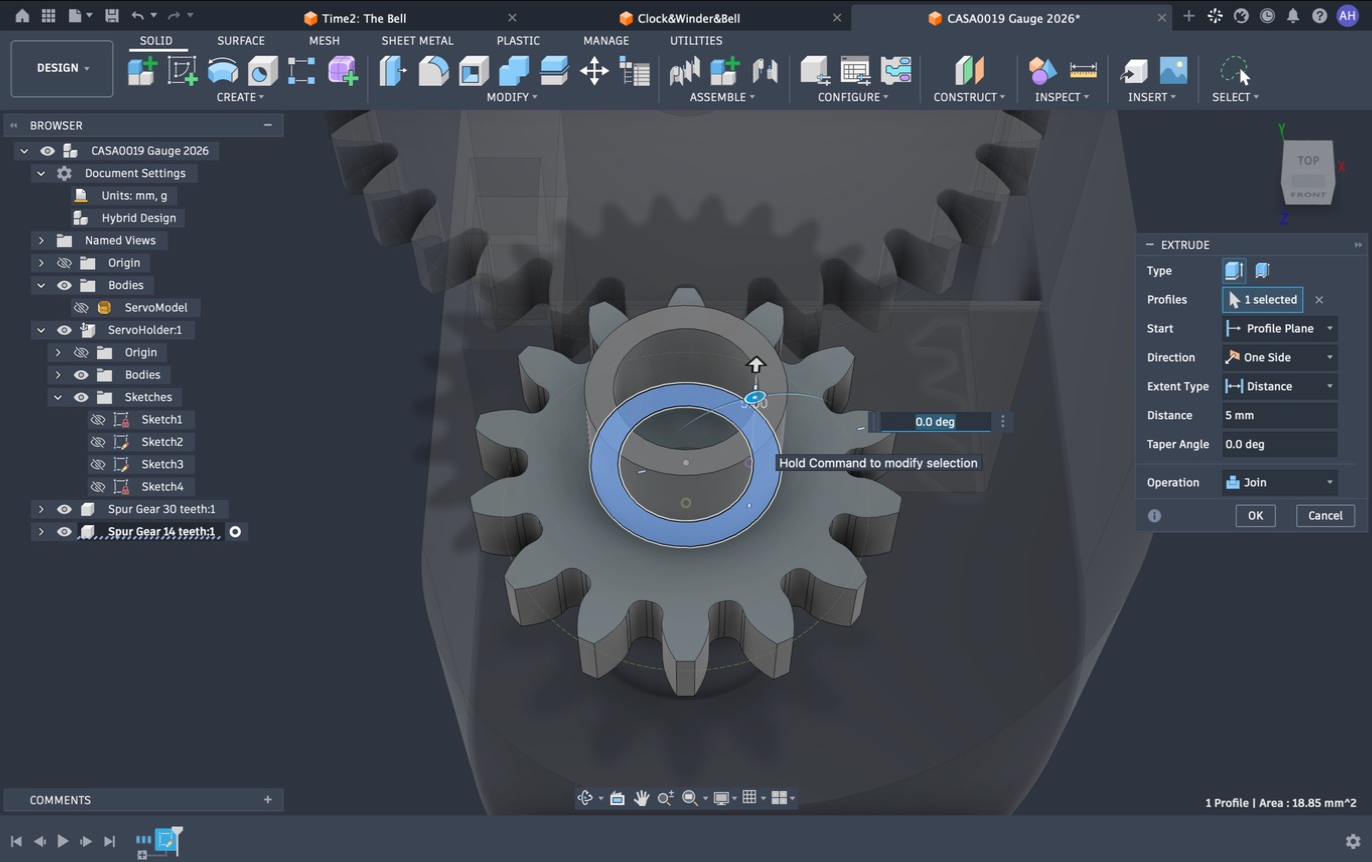
Task: Open the Direction One Side dropdown
Action: [x=1279, y=357]
